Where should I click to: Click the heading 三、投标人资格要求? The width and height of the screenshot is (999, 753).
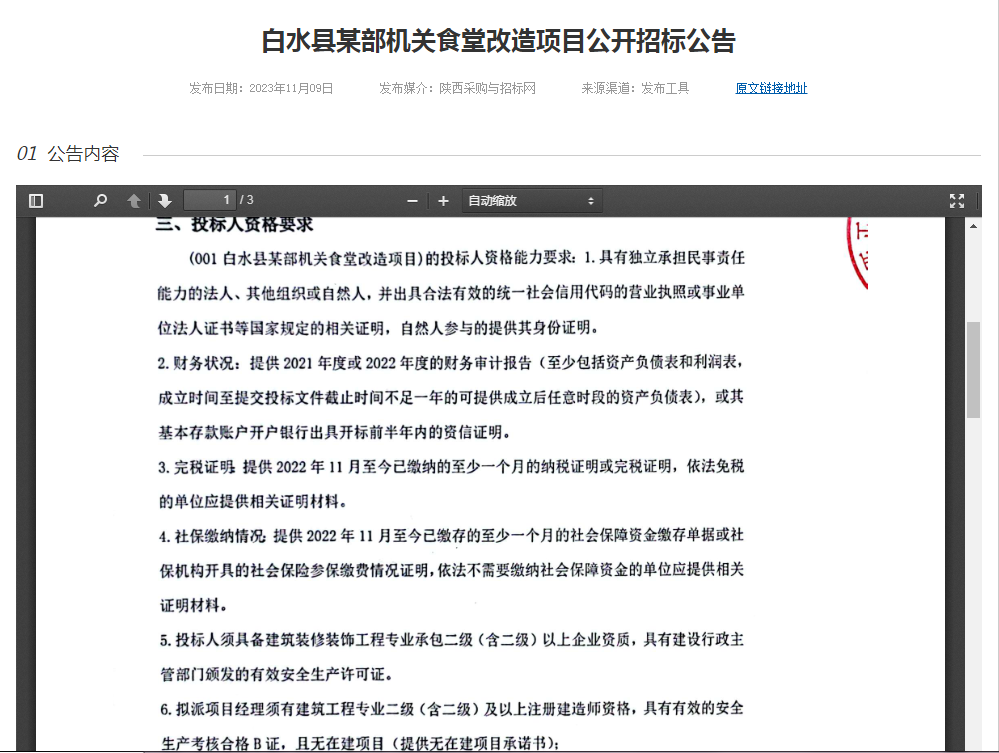point(234,224)
